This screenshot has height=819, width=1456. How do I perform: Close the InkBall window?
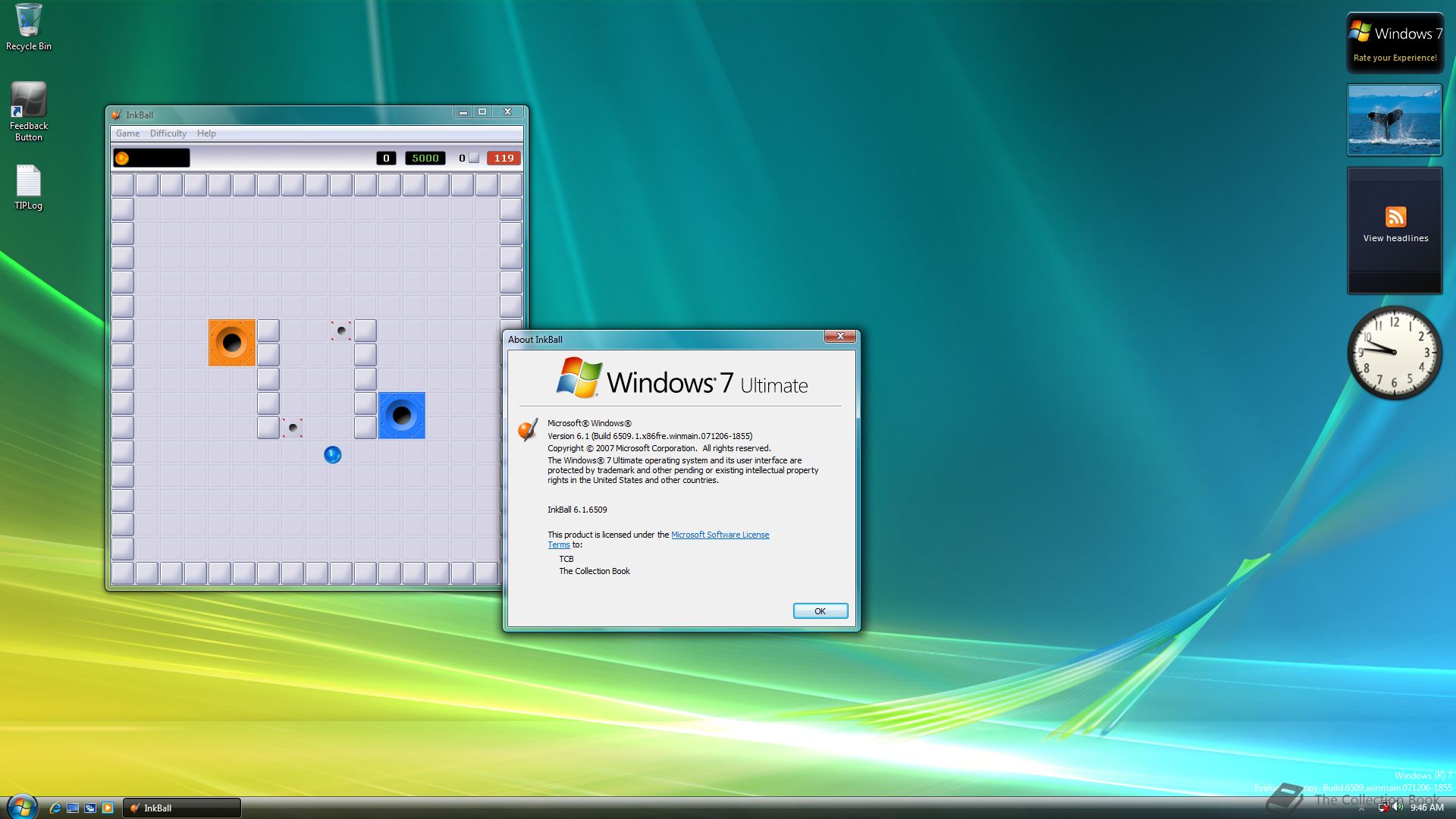click(x=507, y=112)
